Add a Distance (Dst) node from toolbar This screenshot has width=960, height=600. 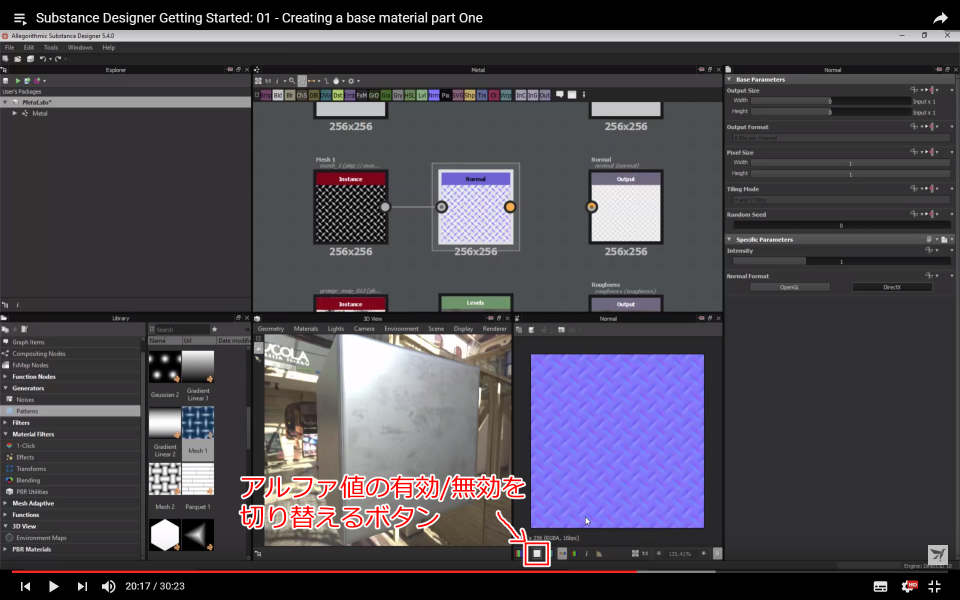pos(338,95)
